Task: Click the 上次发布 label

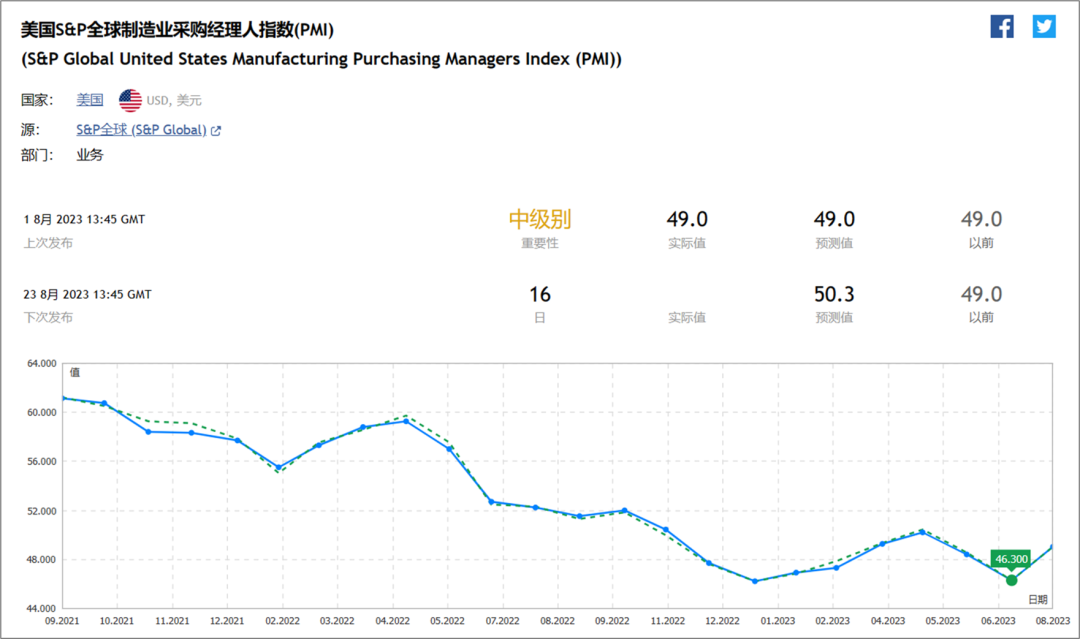Action: 48,243
